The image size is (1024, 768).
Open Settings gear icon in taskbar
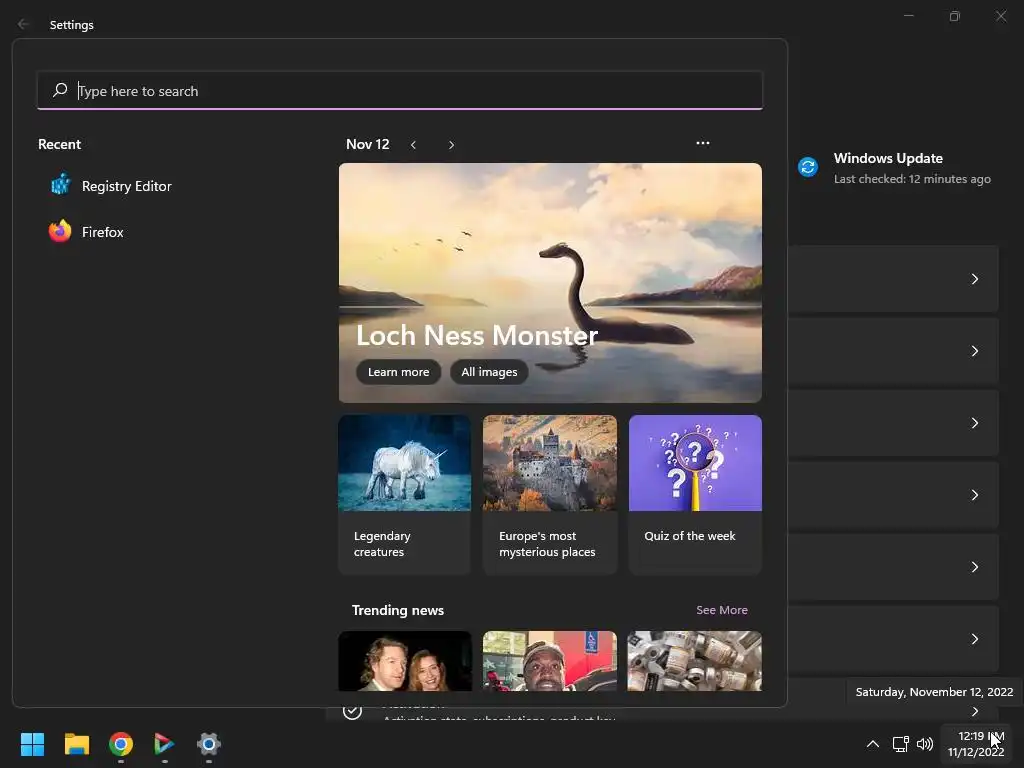tap(209, 744)
